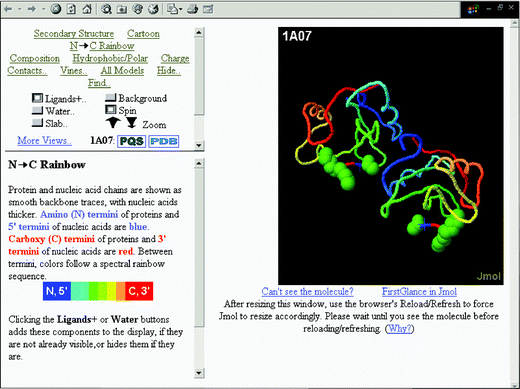
Task: Expand the Mail button dropdown arrow
Action: click(180, 9)
